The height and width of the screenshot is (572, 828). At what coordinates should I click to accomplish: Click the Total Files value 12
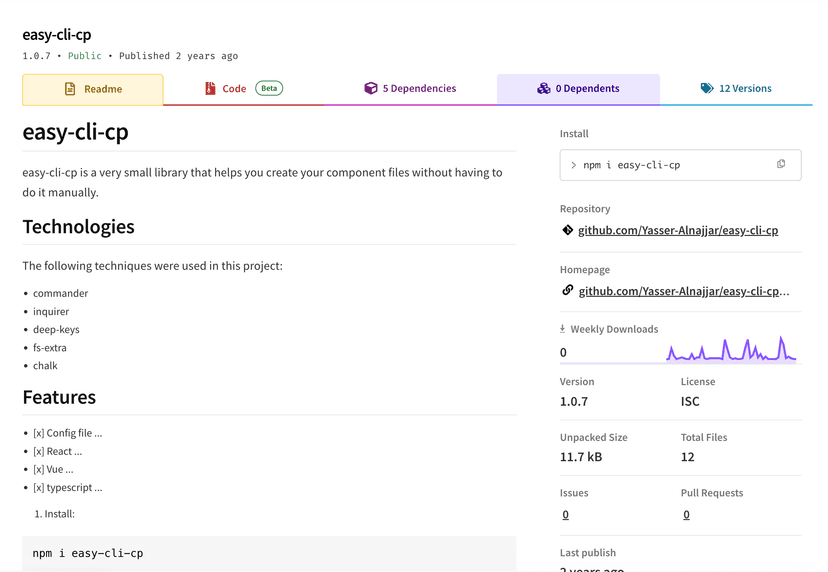click(688, 457)
